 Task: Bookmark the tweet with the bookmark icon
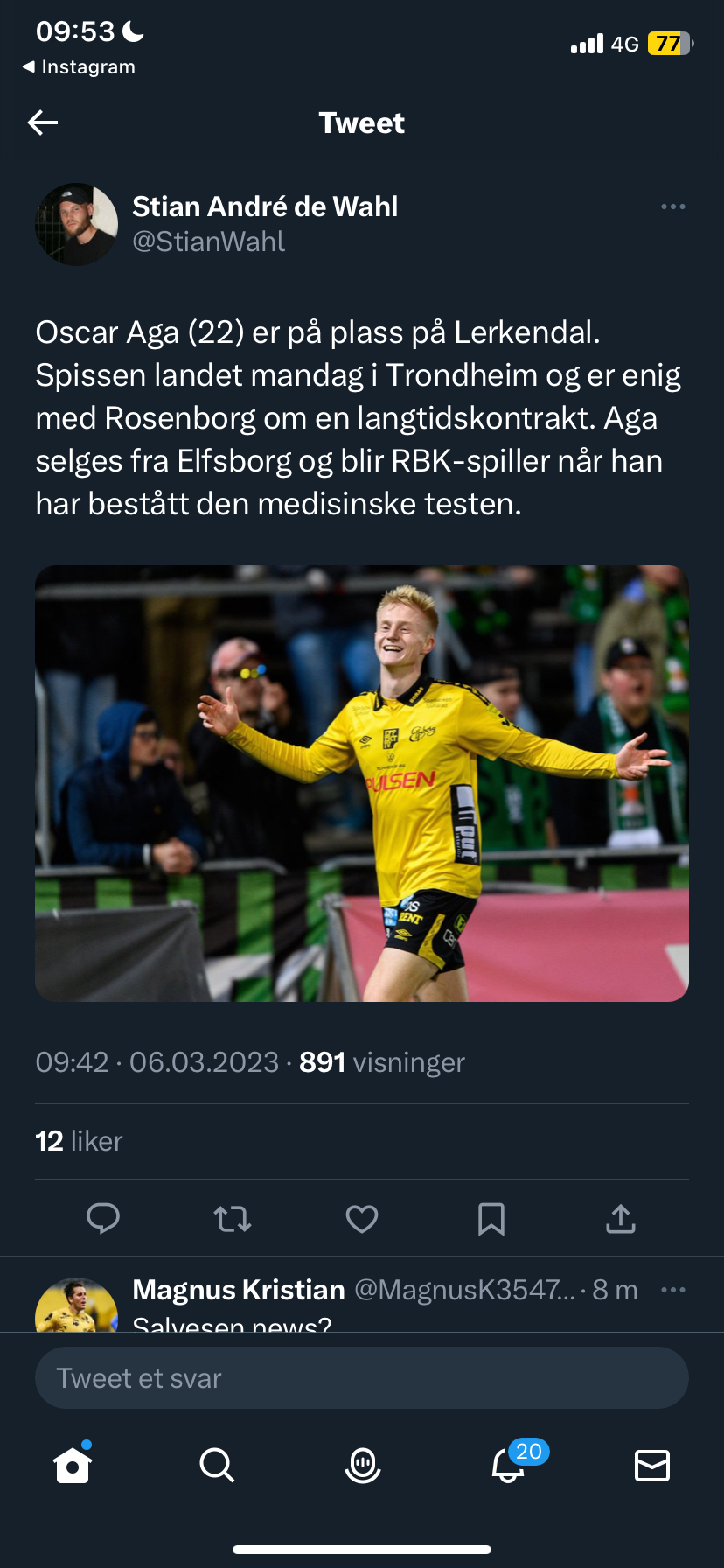point(491,1218)
